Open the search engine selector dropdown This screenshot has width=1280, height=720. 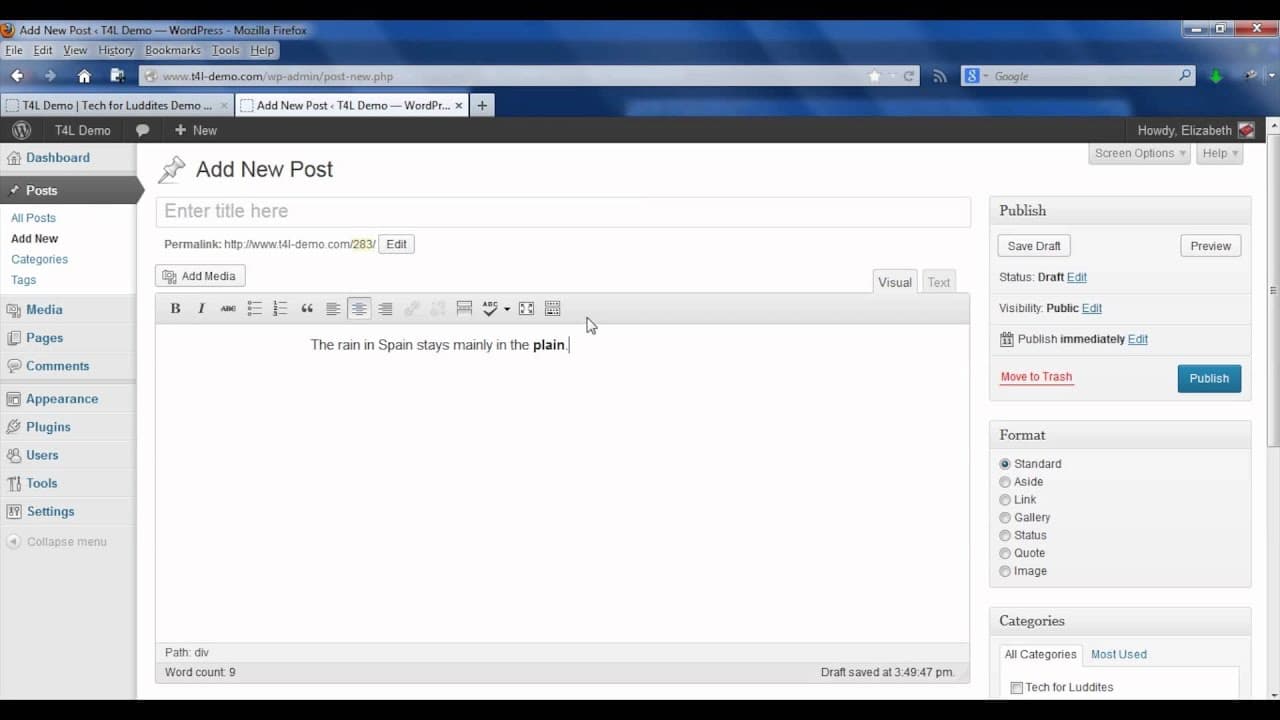click(977, 76)
